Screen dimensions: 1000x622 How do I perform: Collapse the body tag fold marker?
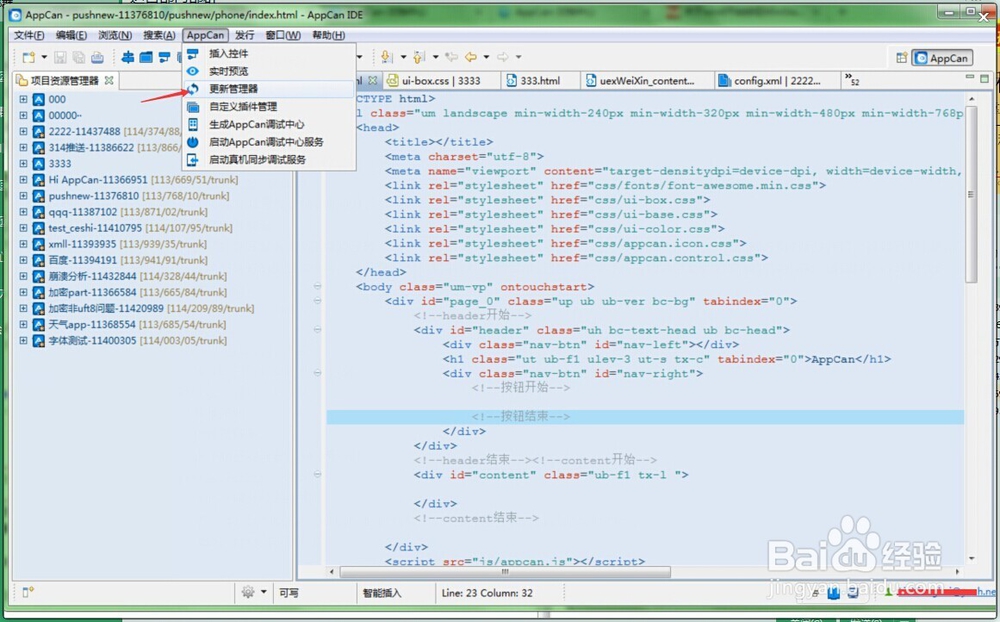pos(317,286)
